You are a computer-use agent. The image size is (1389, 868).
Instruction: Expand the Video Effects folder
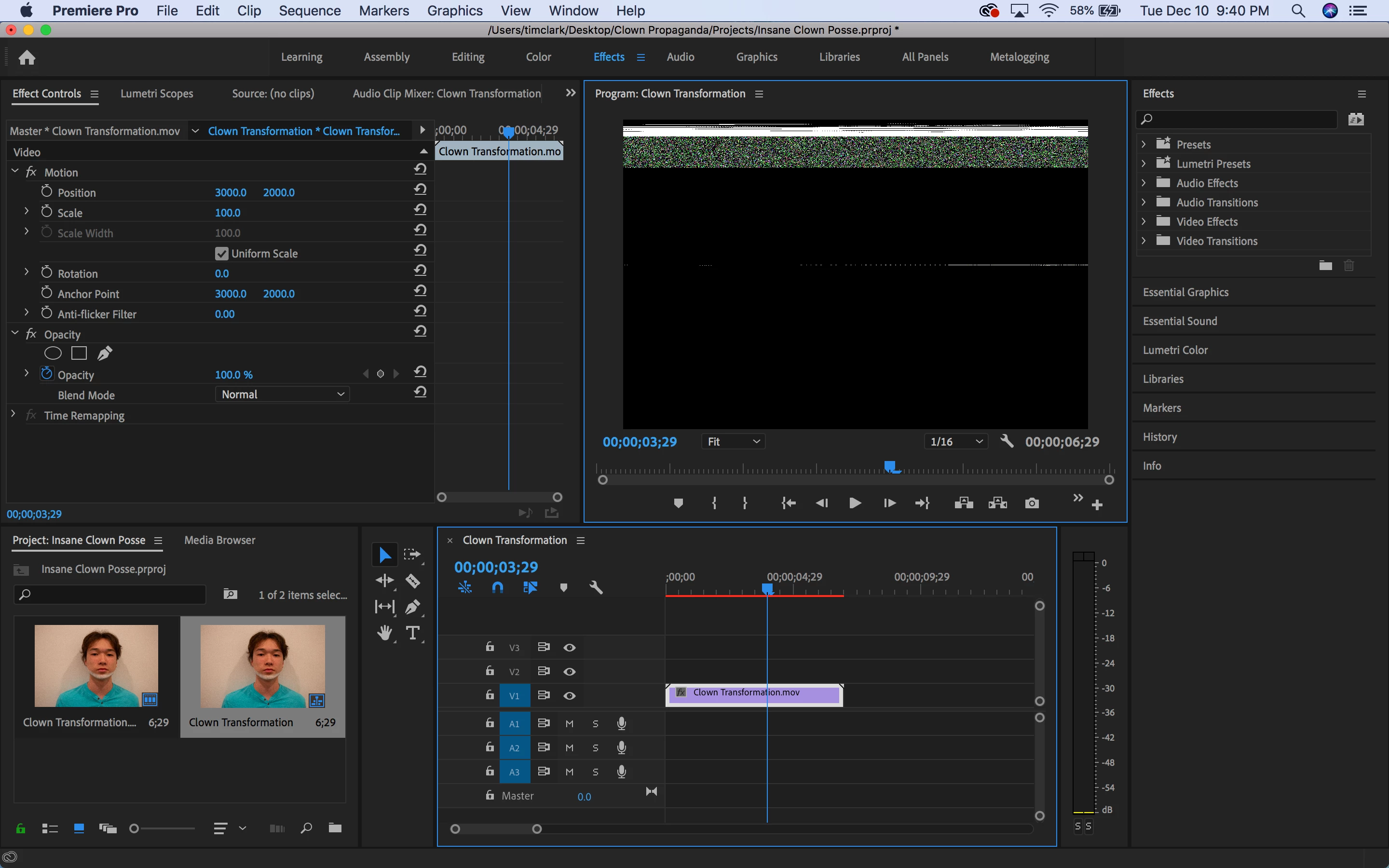point(1144,222)
